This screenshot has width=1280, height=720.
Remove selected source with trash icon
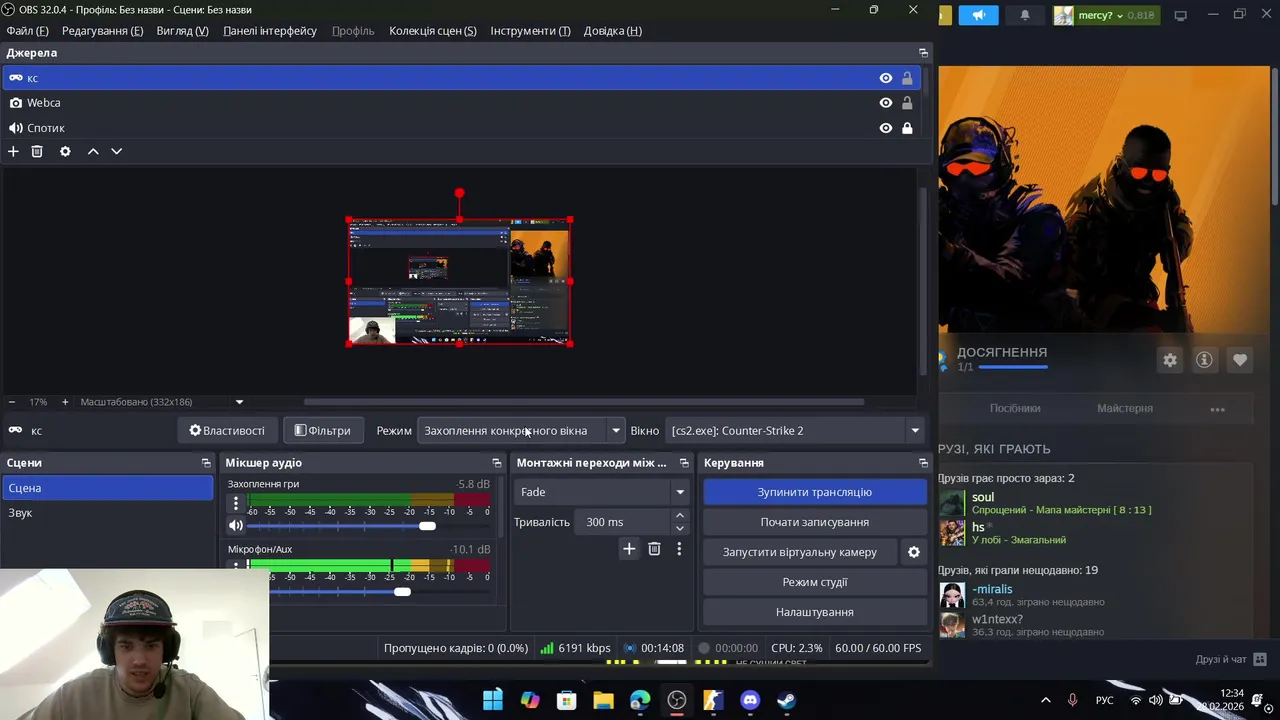click(x=37, y=151)
